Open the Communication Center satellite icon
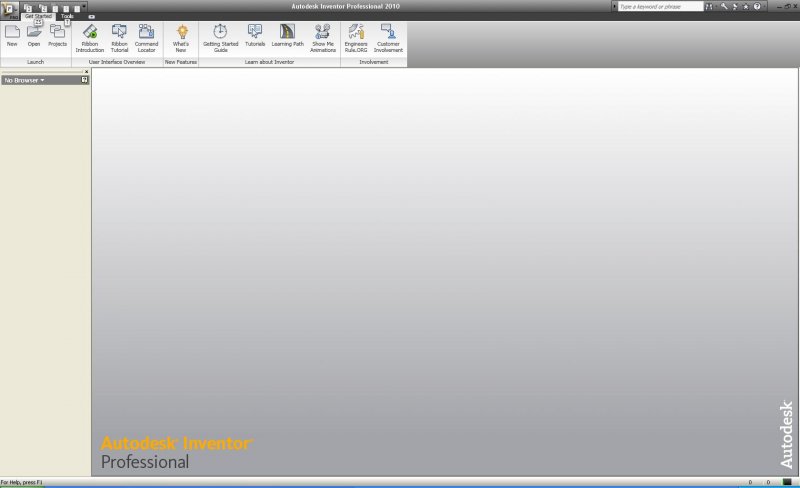 point(735,7)
